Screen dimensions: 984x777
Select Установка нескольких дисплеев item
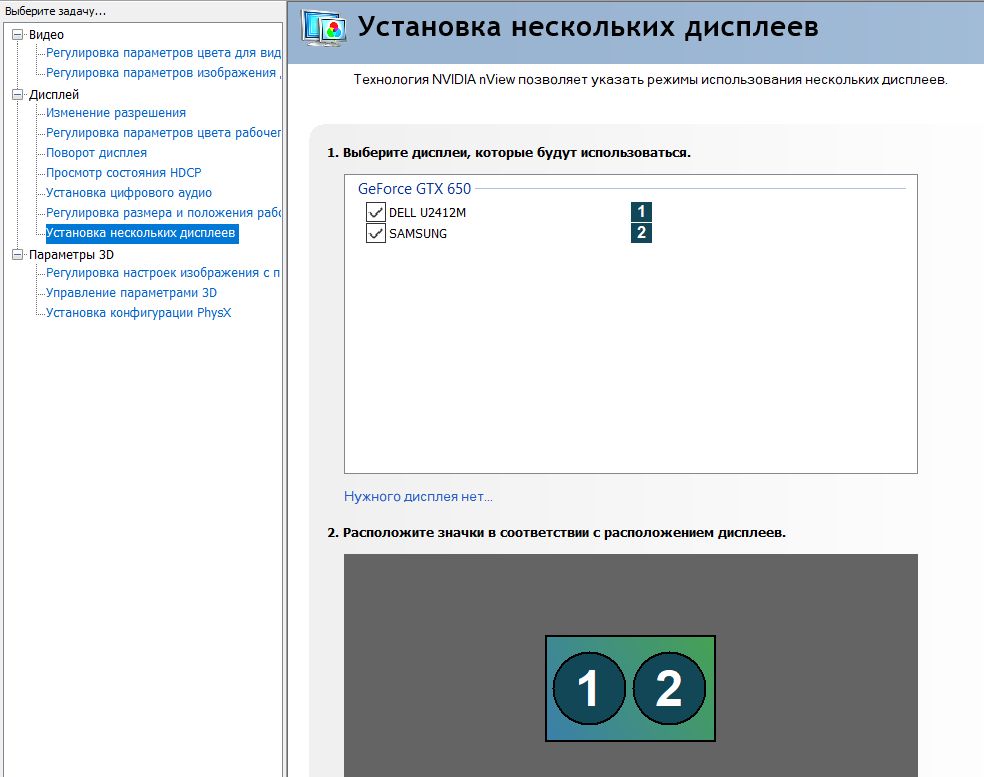141,233
